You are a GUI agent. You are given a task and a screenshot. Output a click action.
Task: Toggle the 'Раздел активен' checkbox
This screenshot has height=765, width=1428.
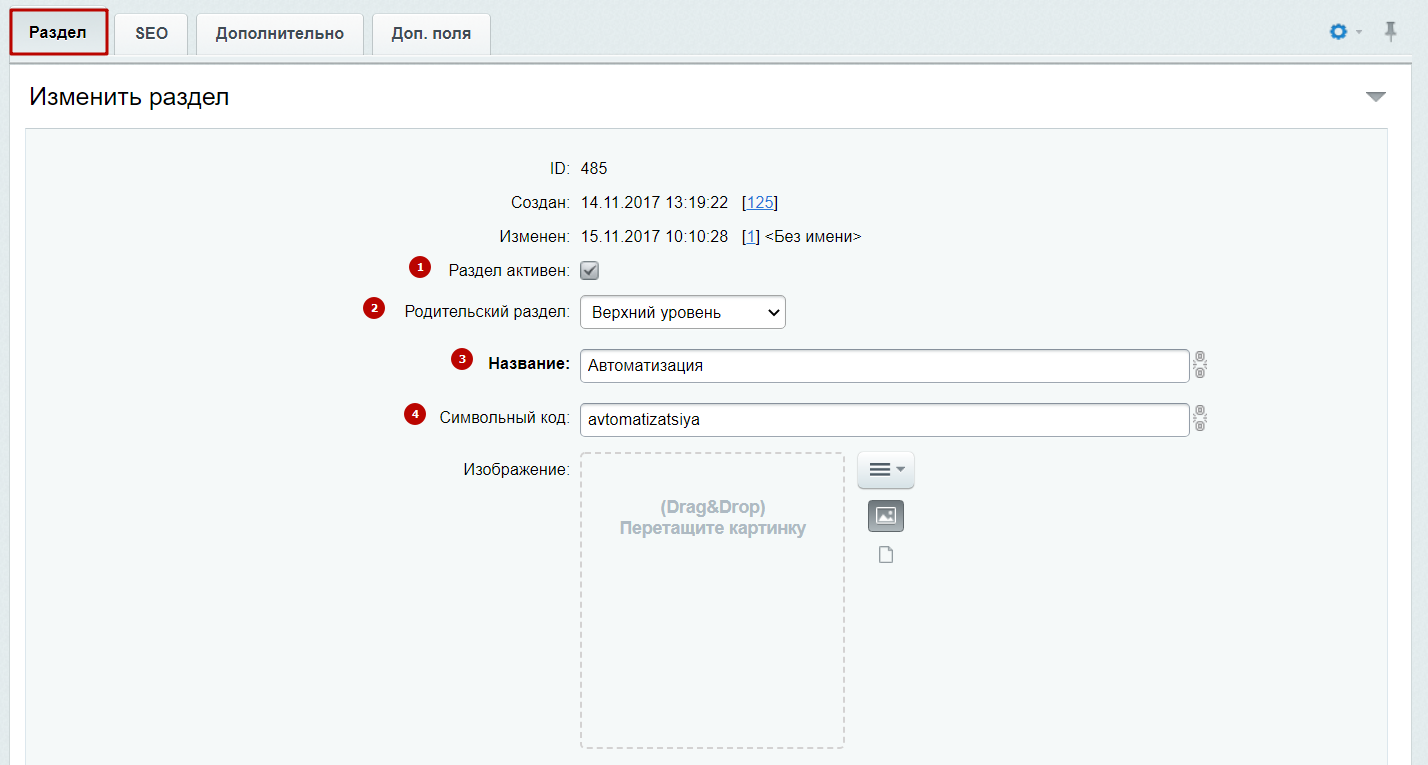click(590, 271)
